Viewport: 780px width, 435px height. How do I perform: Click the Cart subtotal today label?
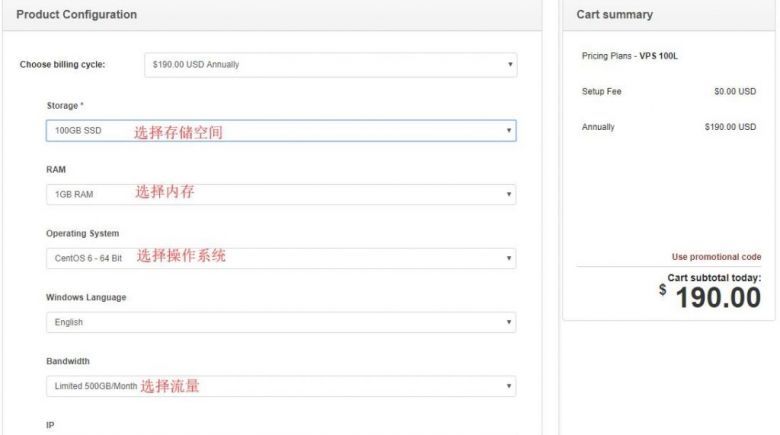click(714, 278)
